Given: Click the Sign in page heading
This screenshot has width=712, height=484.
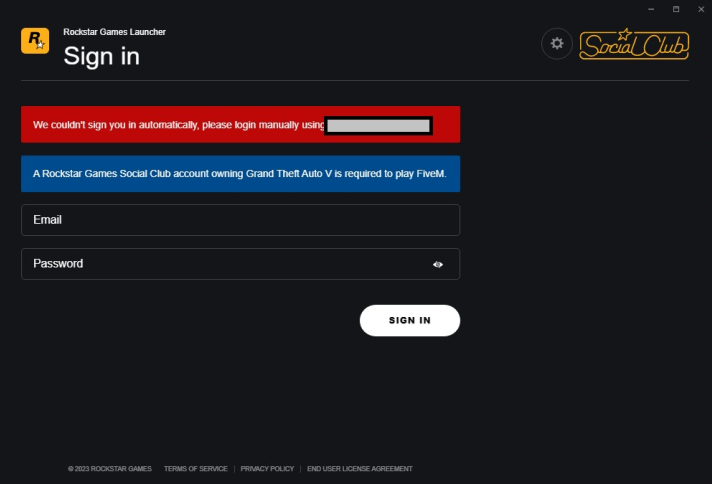Looking at the screenshot, I should (x=102, y=56).
